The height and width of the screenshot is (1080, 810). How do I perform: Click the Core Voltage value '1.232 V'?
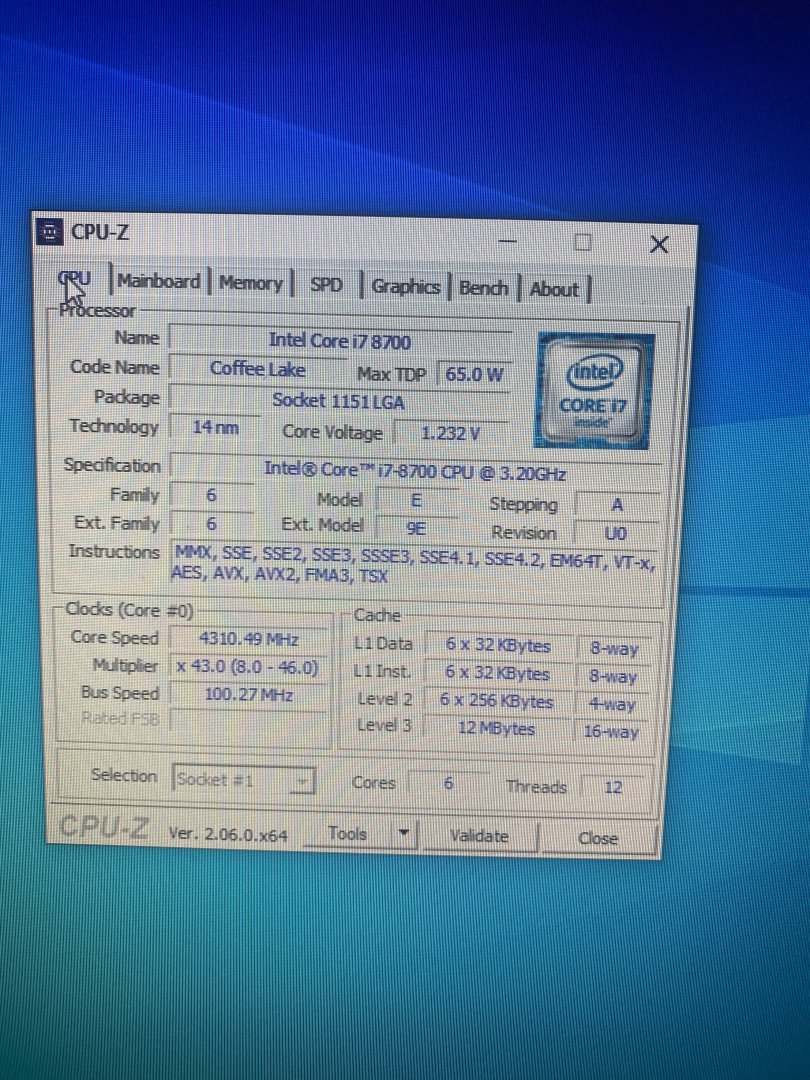click(x=450, y=433)
